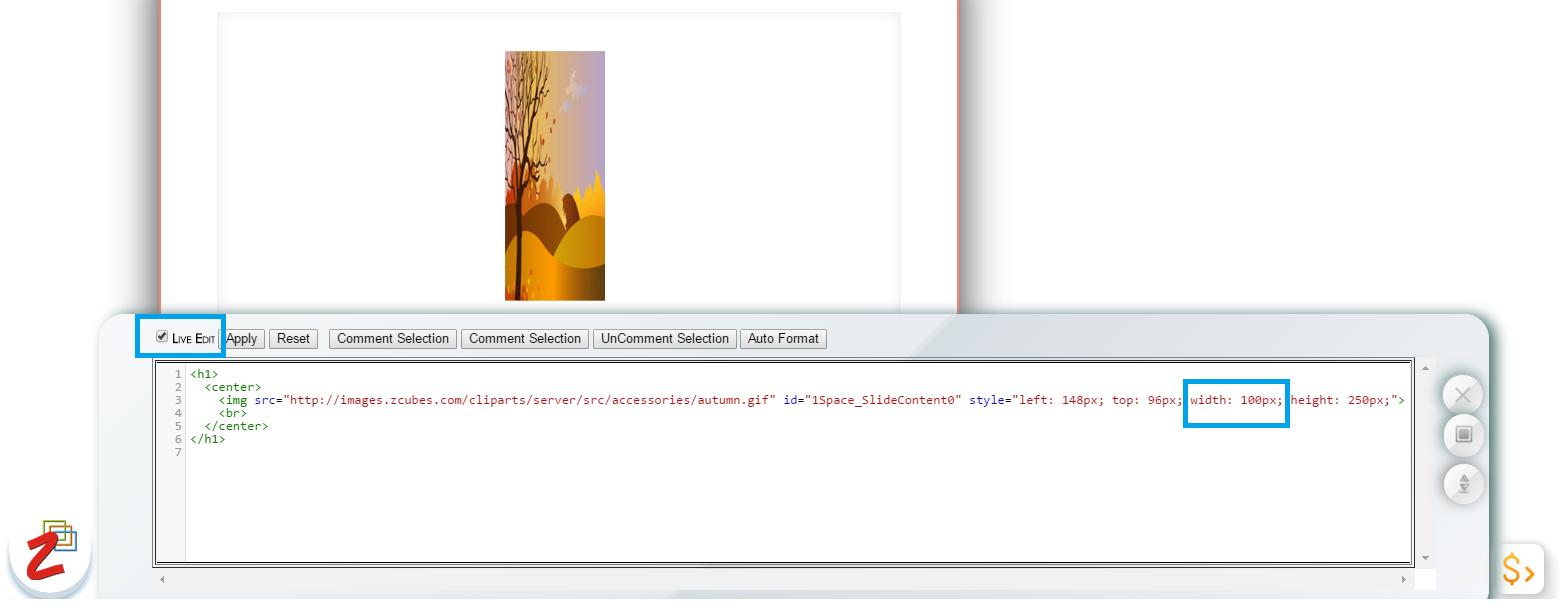The image size is (1560, 616).
Task: Close the code editor with round X icon
Action: 1463,395
